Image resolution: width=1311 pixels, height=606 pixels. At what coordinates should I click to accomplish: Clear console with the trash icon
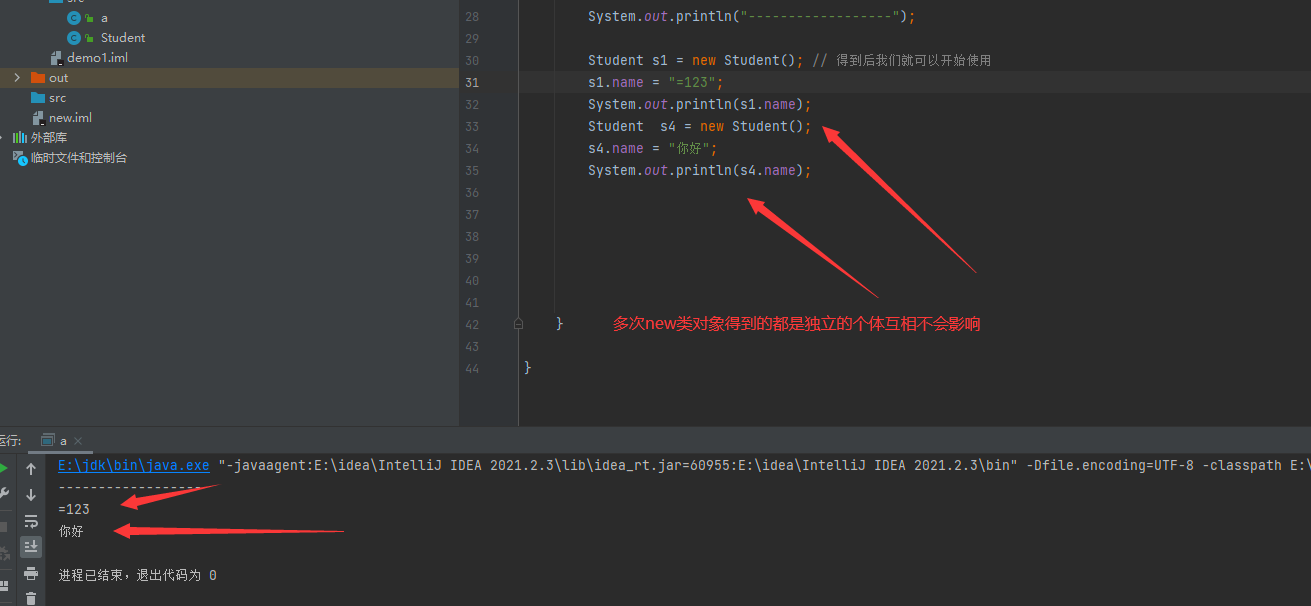tap(31, 598)
